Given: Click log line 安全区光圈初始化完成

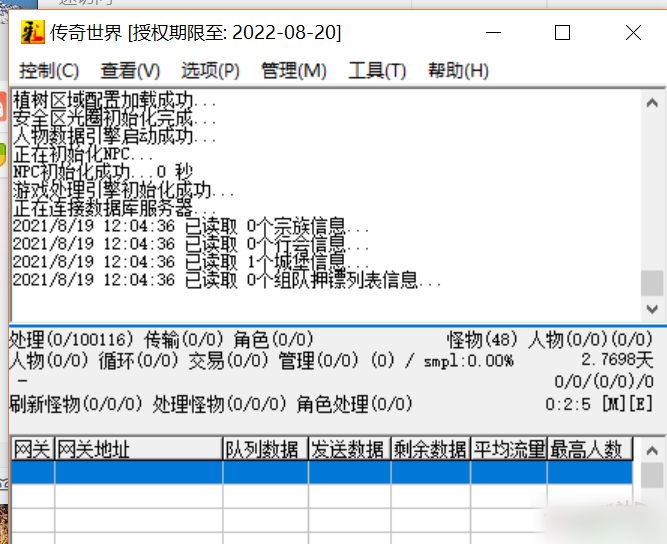Looking at the screenshot, I should [114, 119].
